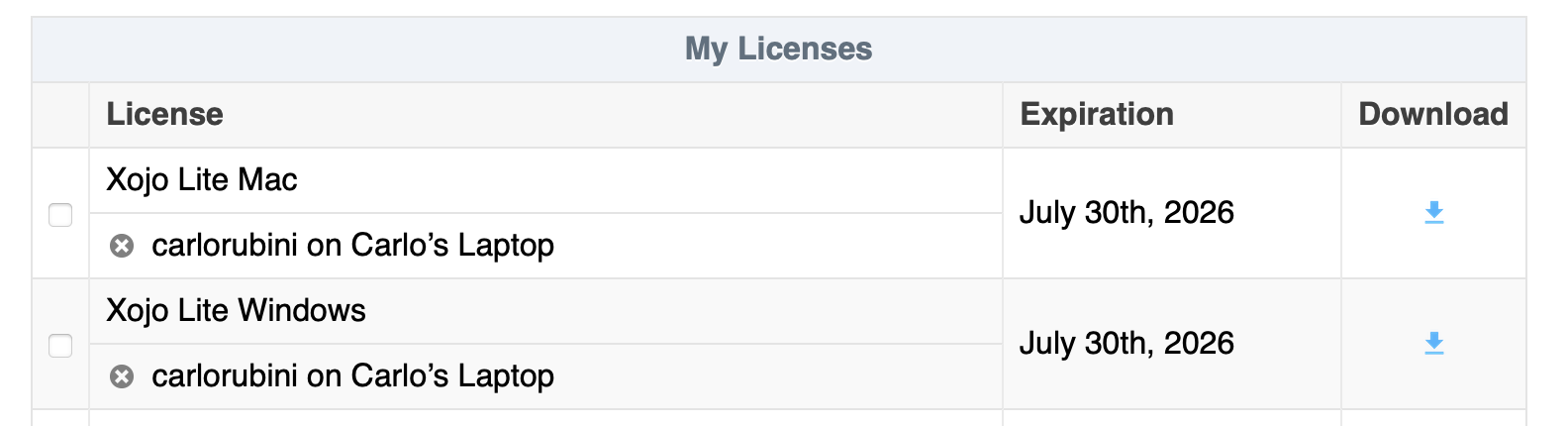
Task: Open the Xojo Lite Mac license name
Action: point(202,180)
